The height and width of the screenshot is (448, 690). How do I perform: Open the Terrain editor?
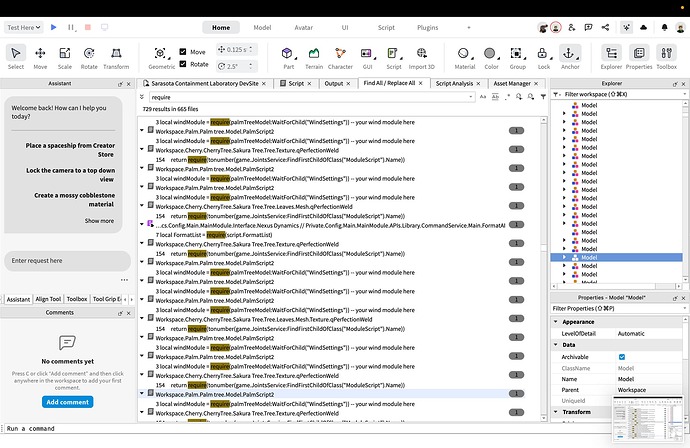pos(314,58)
